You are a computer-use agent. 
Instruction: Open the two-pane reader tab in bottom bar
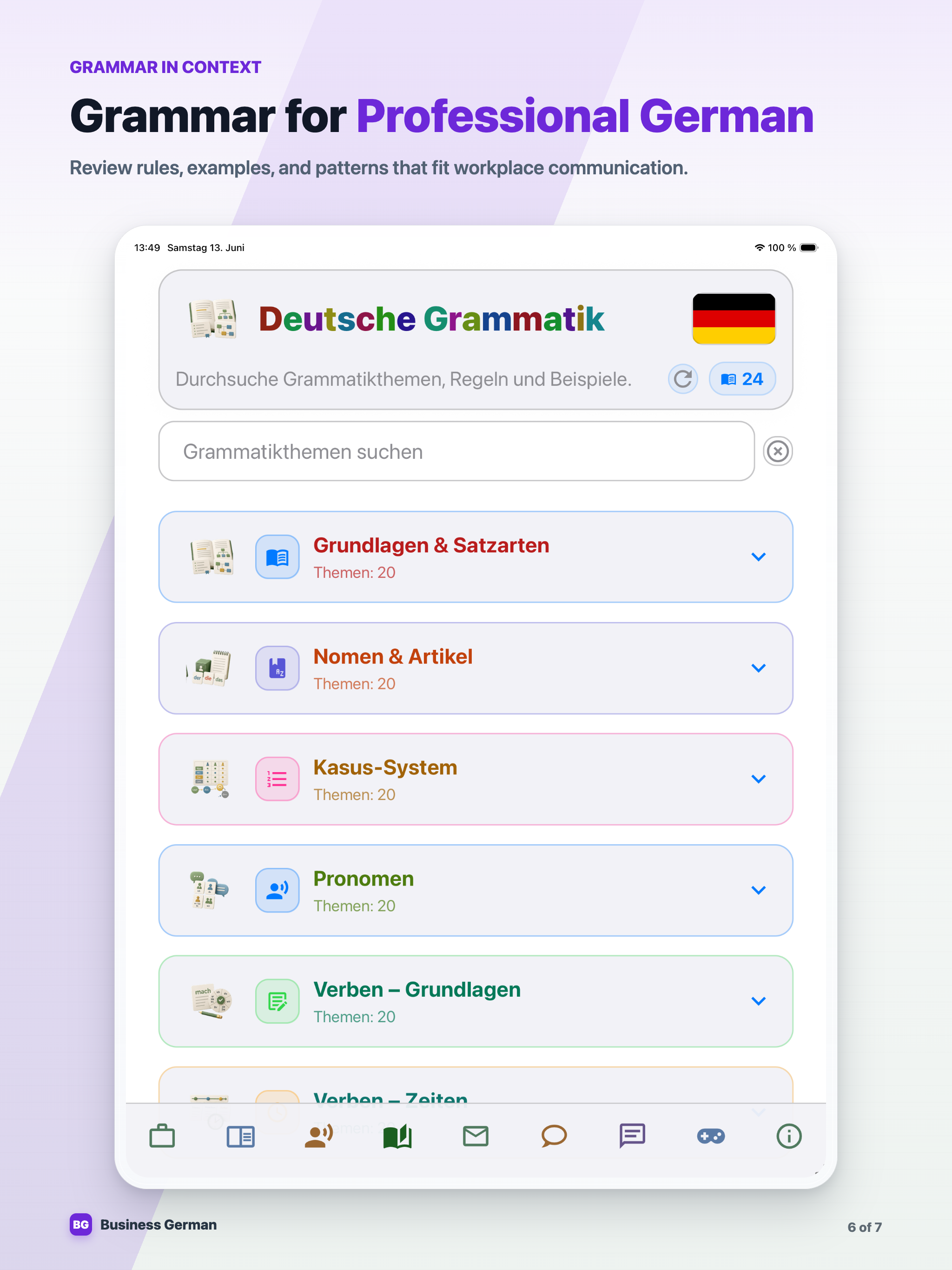click(241, 1136)
